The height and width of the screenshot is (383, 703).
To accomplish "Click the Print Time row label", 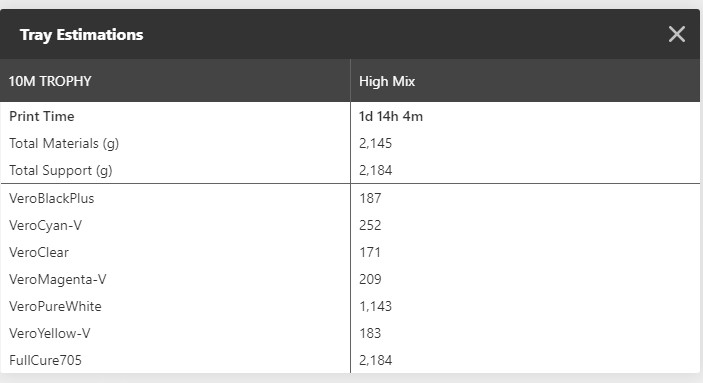I will 42,117.
